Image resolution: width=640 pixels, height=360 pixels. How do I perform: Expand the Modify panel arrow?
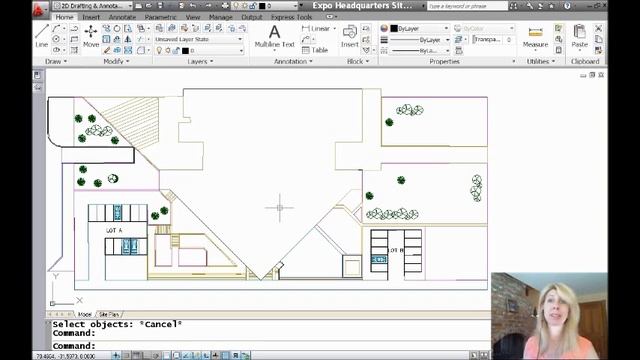click(x=128, y=61)
